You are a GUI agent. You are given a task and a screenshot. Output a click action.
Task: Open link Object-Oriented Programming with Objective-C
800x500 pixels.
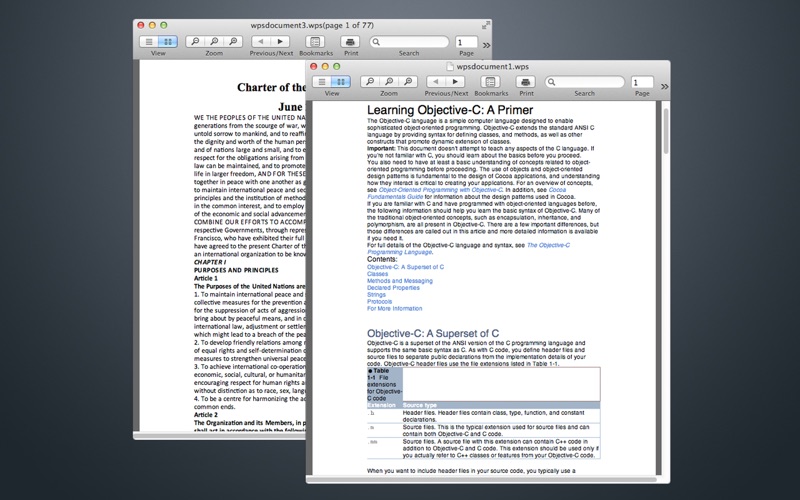click(x=440, y=190)
